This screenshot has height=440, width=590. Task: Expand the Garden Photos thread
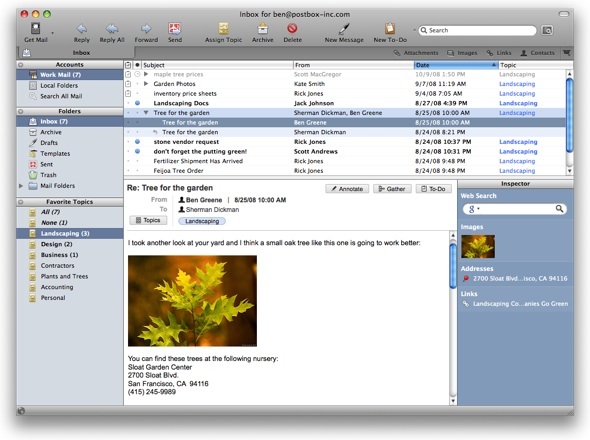coord(146,84)
